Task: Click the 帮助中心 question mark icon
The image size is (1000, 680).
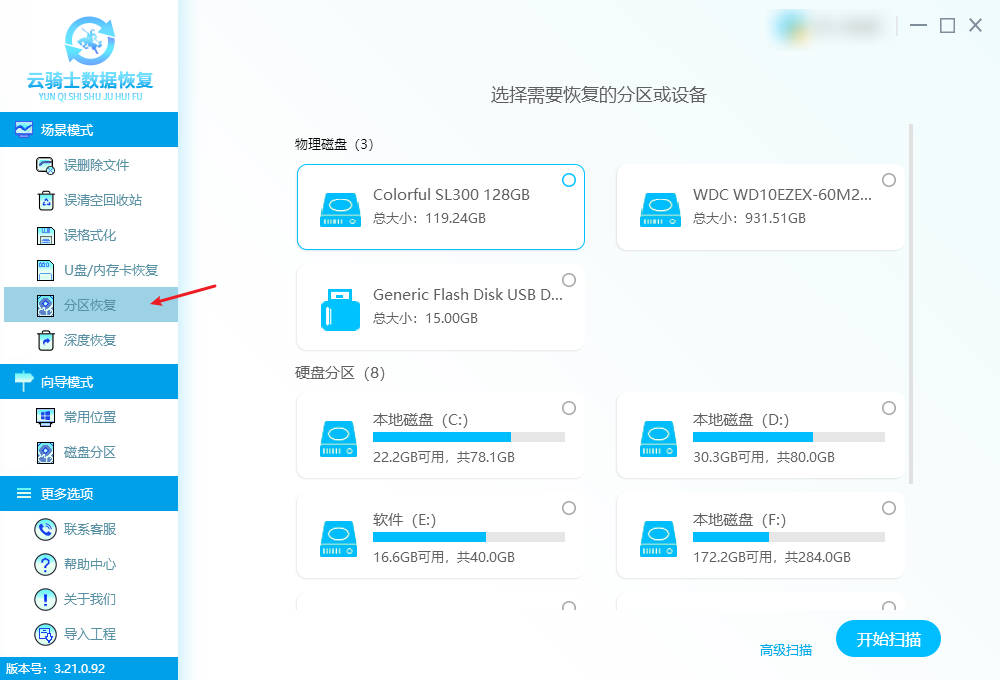Action: point(45,564)
